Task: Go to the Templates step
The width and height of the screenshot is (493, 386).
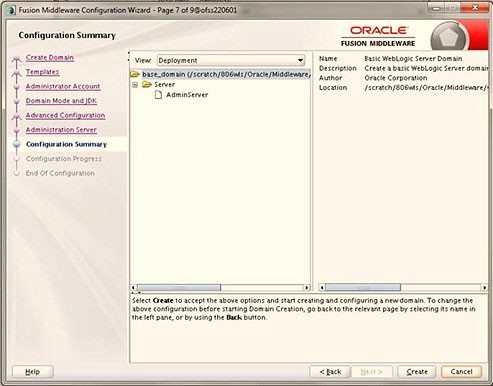Action: tap(42, 72)
